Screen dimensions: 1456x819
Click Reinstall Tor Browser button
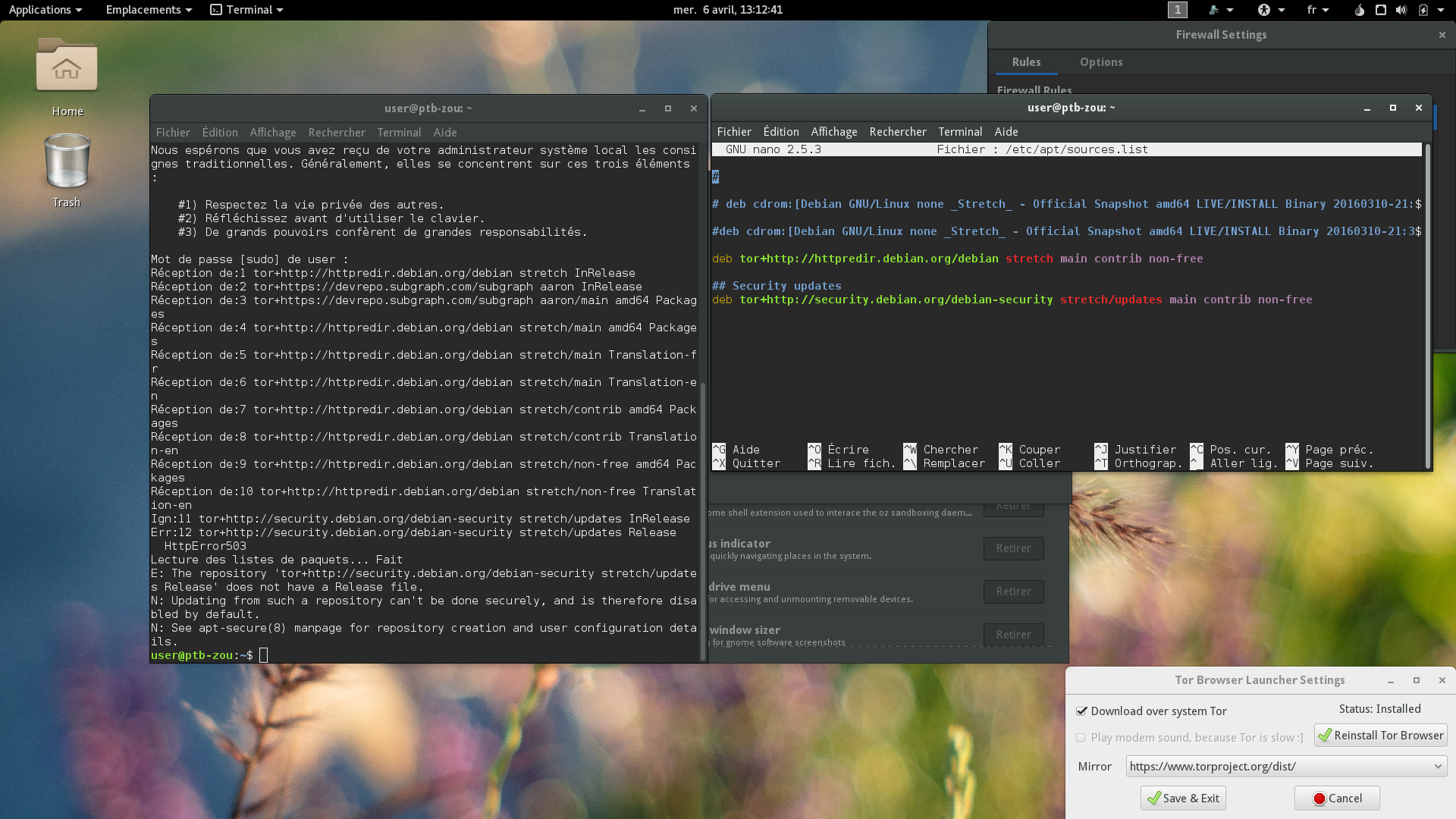coord(1380,736)
